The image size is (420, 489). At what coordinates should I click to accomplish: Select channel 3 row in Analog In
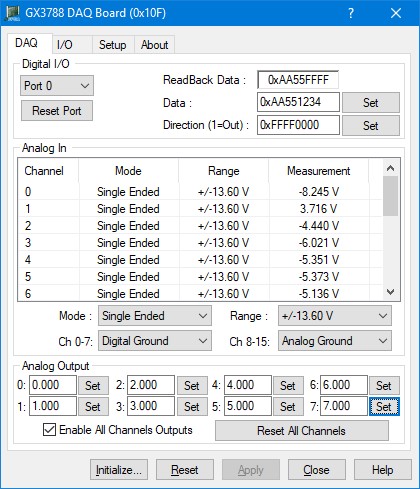[x=200, y=243]
